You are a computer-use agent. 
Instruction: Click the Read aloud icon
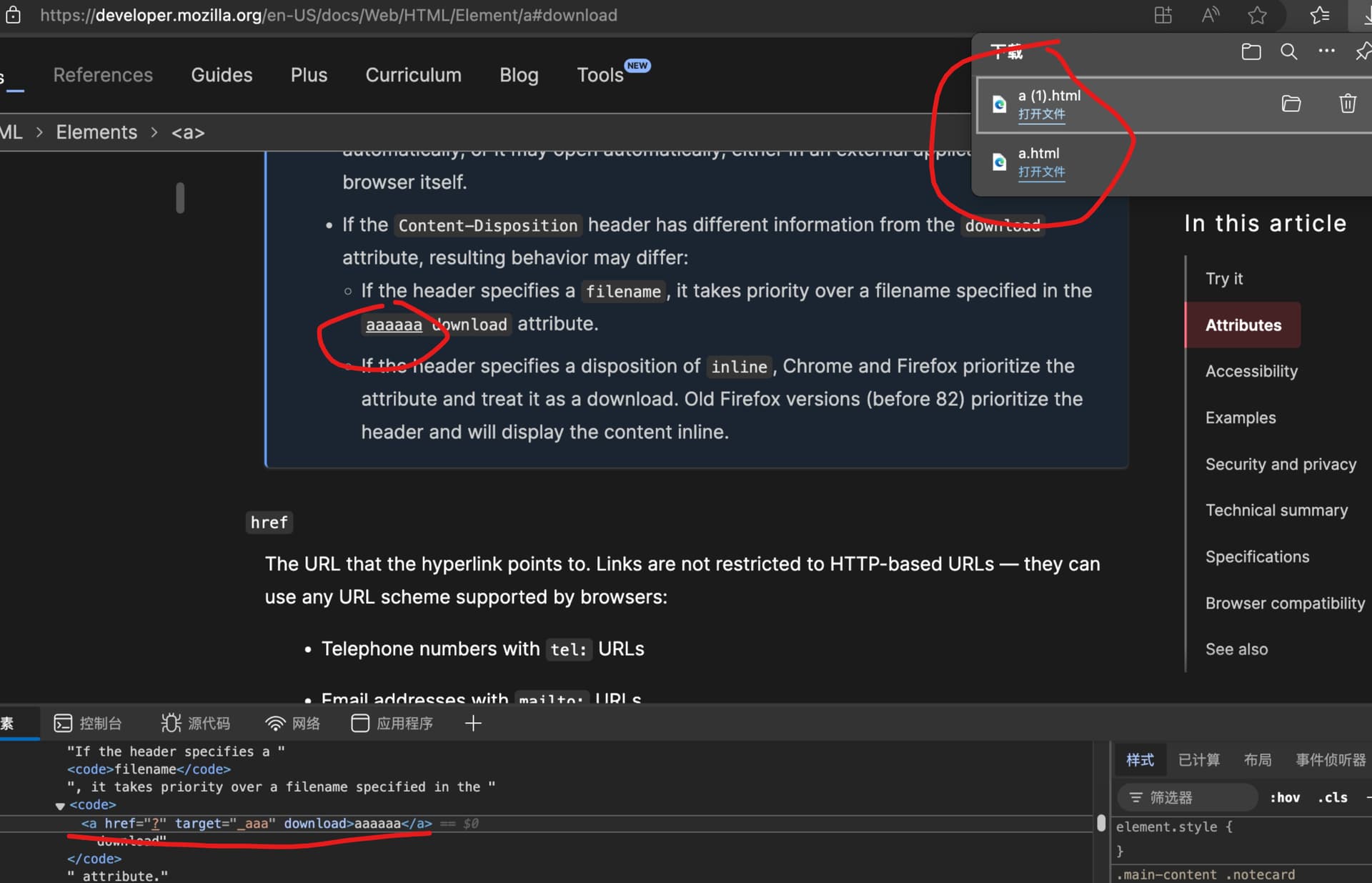click(1211, 15)
